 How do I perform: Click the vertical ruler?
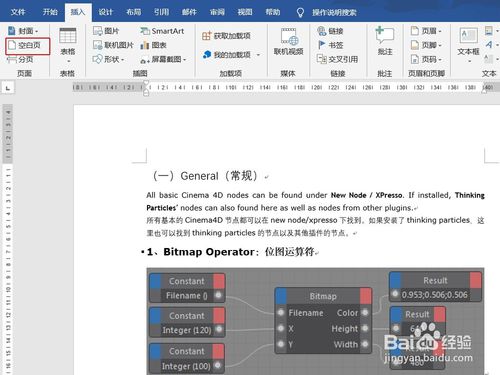8,239
